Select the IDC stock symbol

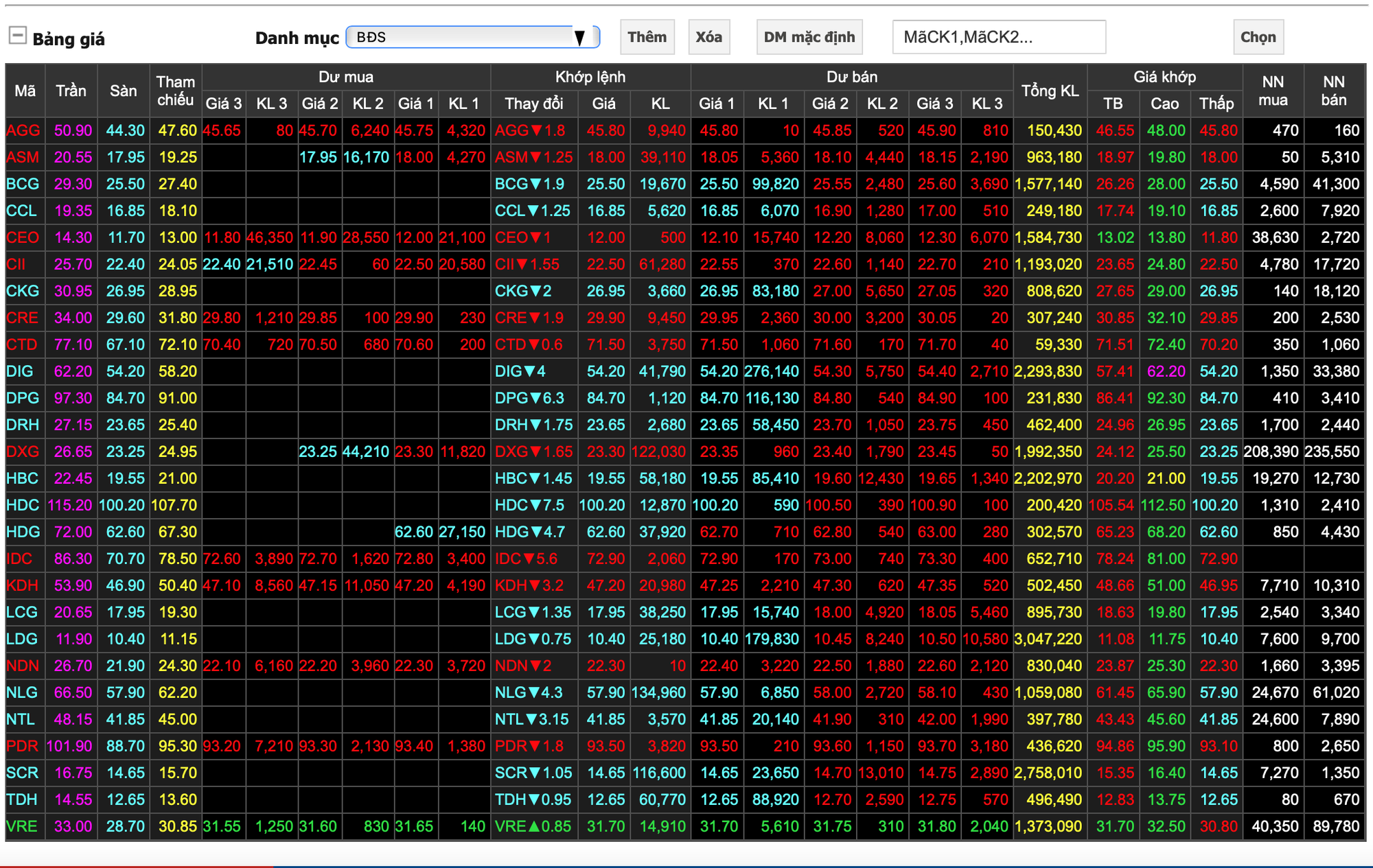pyautogui.click(x=19, y=559)
